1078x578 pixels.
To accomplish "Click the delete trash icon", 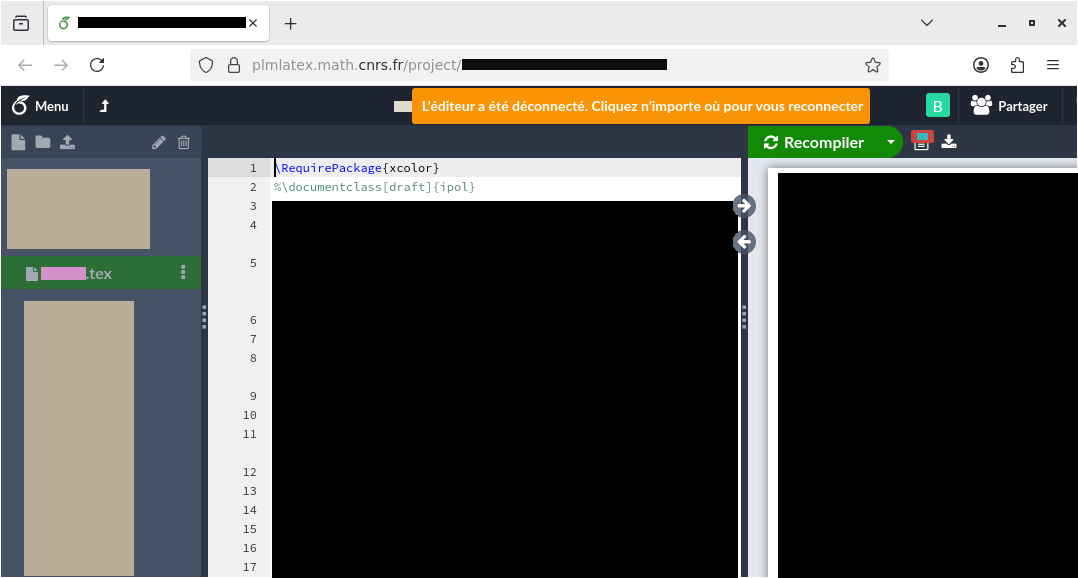I will coord(184,142).
